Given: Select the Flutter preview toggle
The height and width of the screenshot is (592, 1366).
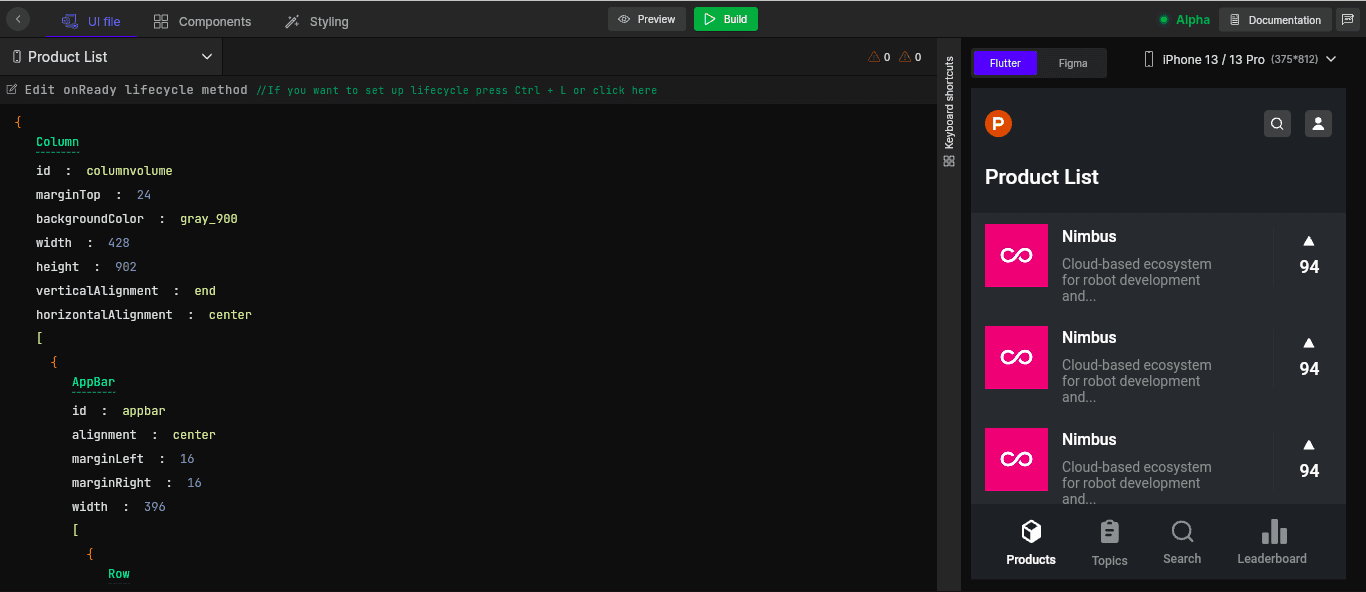Looking at the screenshot, I should pyautogui.click(x=1005, y=63).
